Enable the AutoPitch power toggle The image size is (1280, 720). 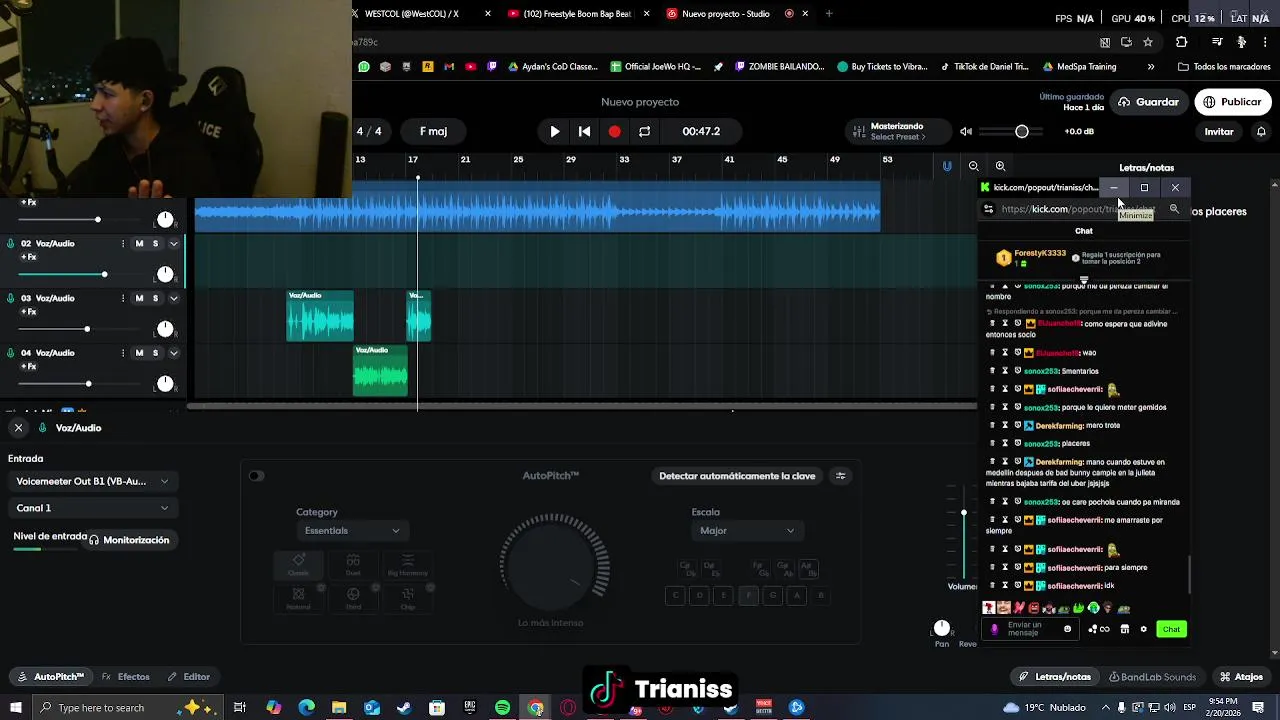(x=256, y=476)
